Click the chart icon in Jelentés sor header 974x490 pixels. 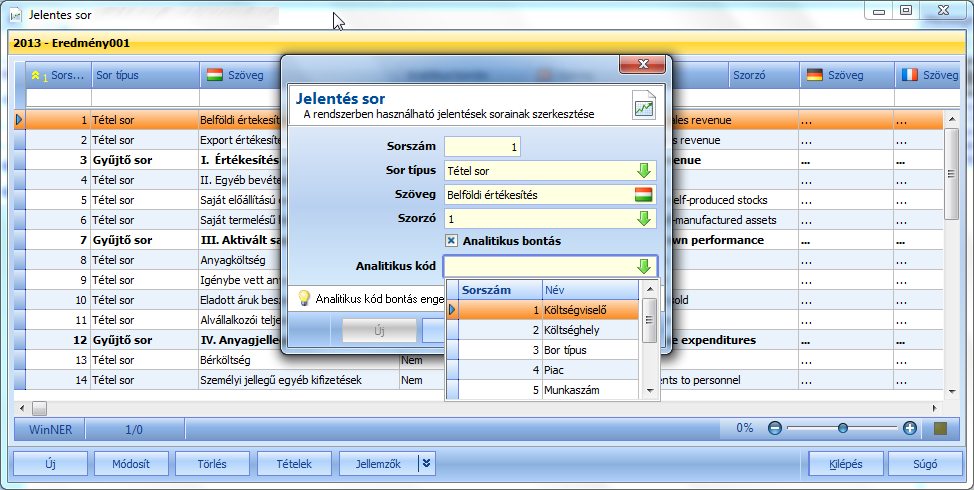click(644, 104)
